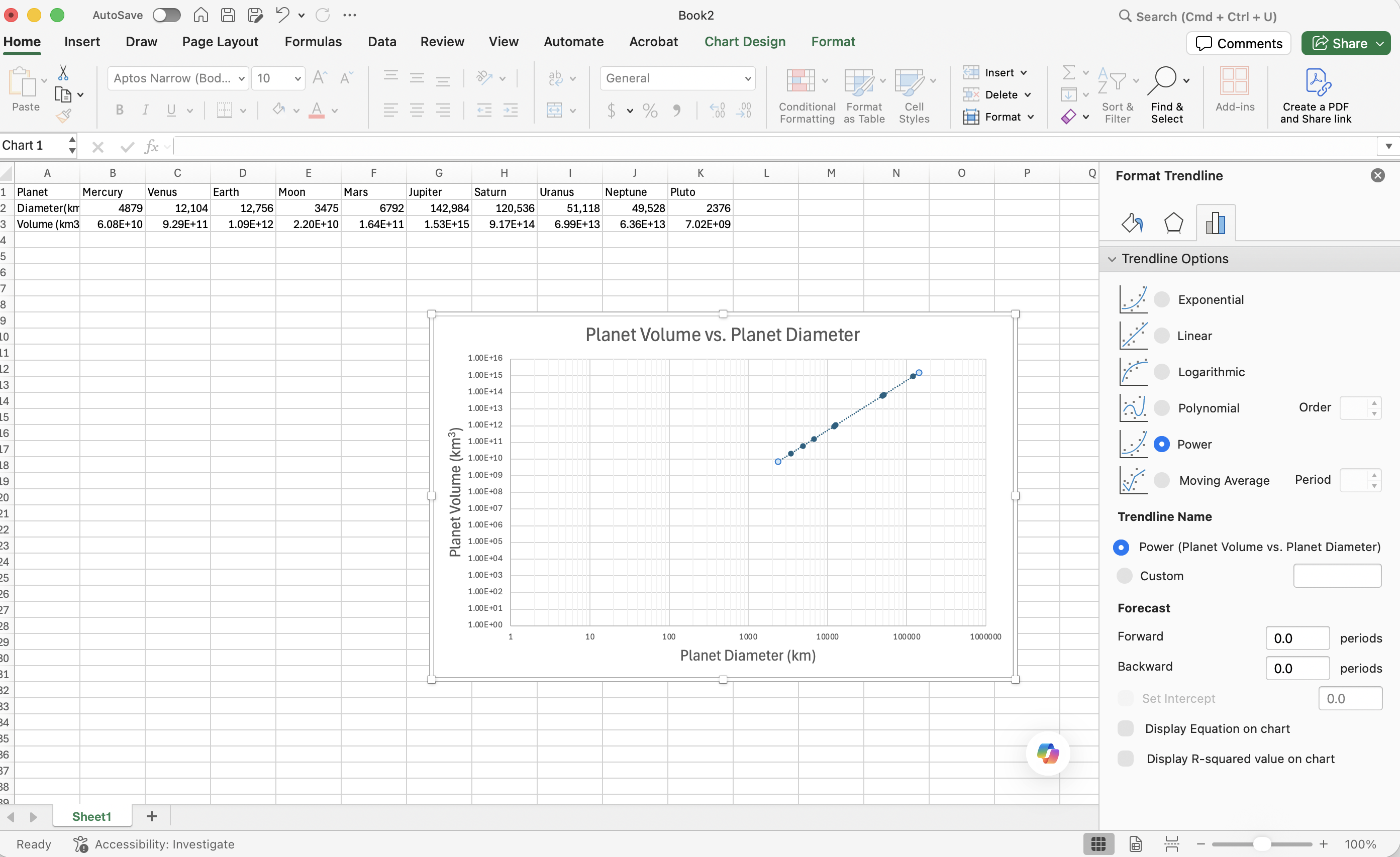Screen dimensions: 1400x857
Task: Click the Home icon in title bar
Action: pos(201,16)
